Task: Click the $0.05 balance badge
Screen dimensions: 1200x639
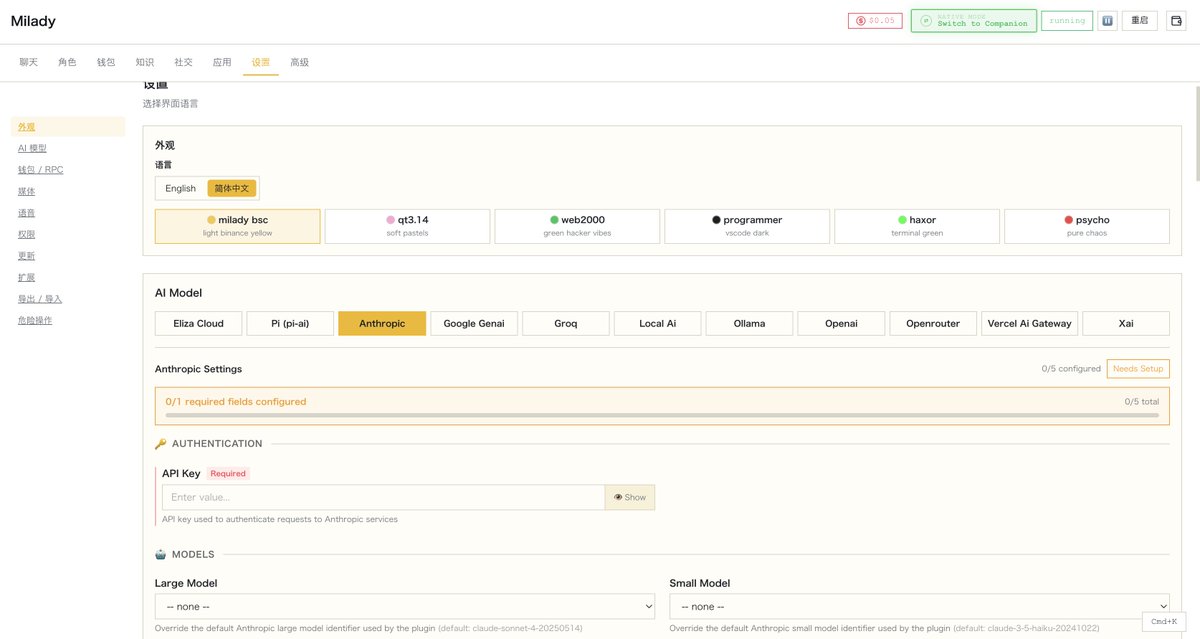Action: coord(875,20)
